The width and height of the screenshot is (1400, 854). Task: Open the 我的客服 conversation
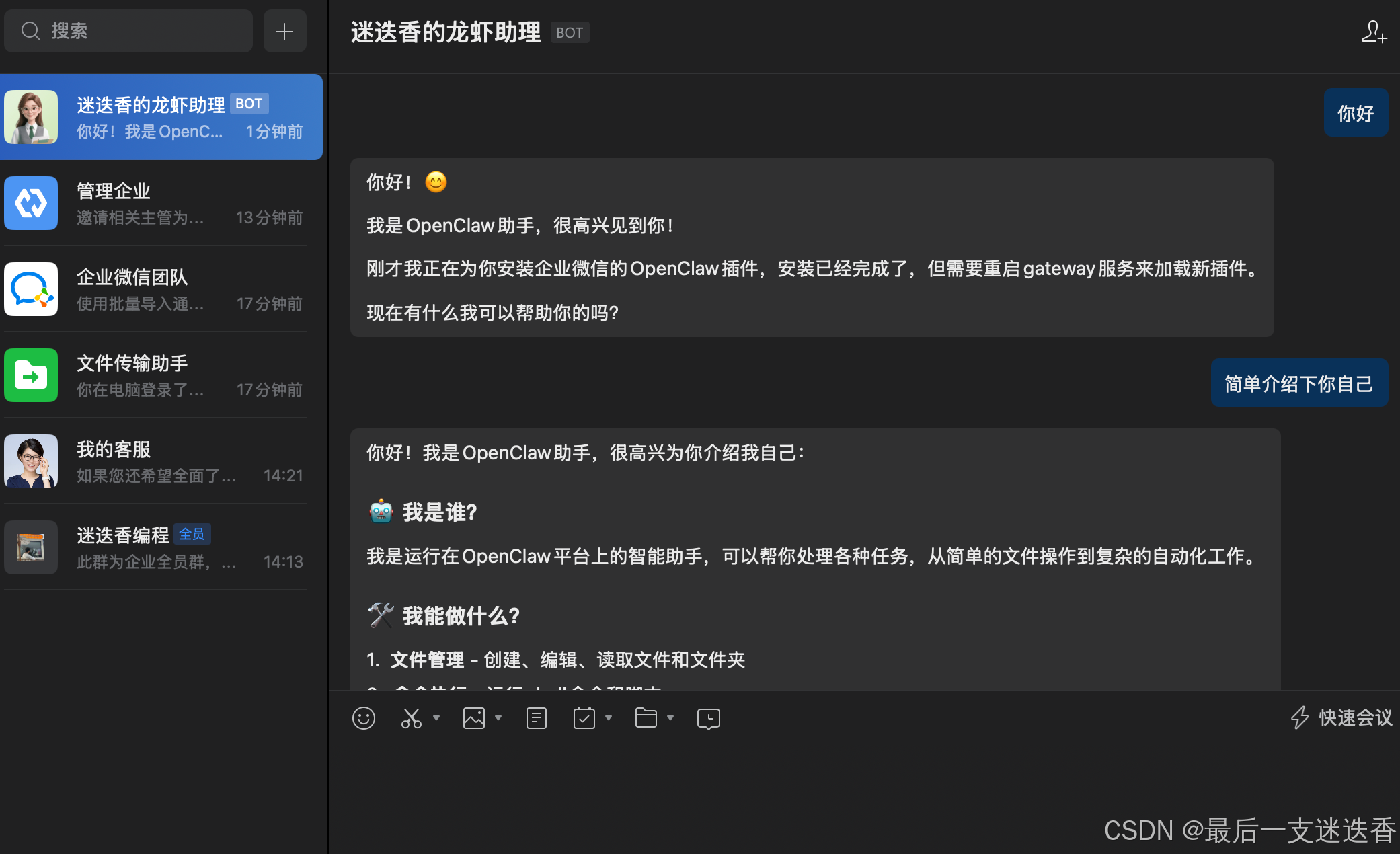coord(161,461)
